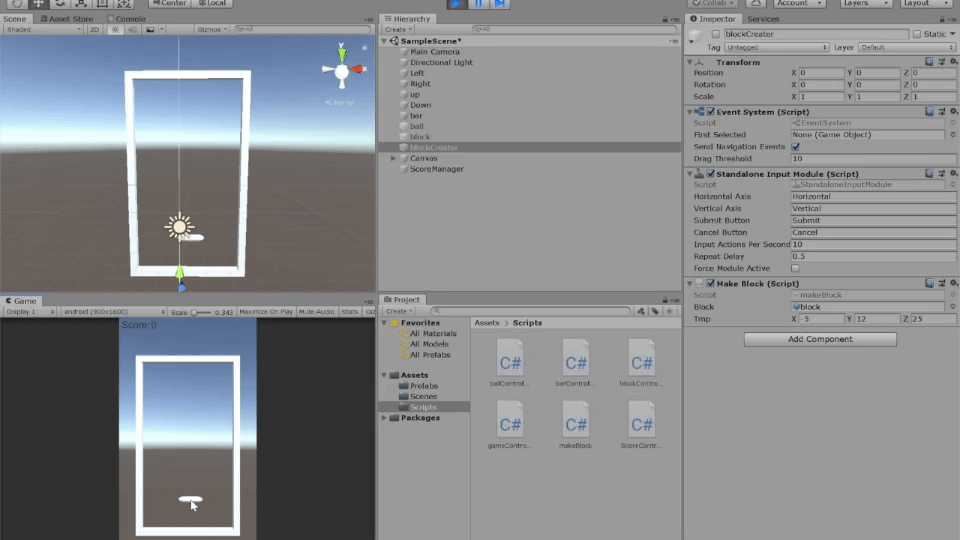Image resolution: width=960 pixels, height=540 pixels.
Task: Click the Scene orientation gizmo
Action: [342, 70]
